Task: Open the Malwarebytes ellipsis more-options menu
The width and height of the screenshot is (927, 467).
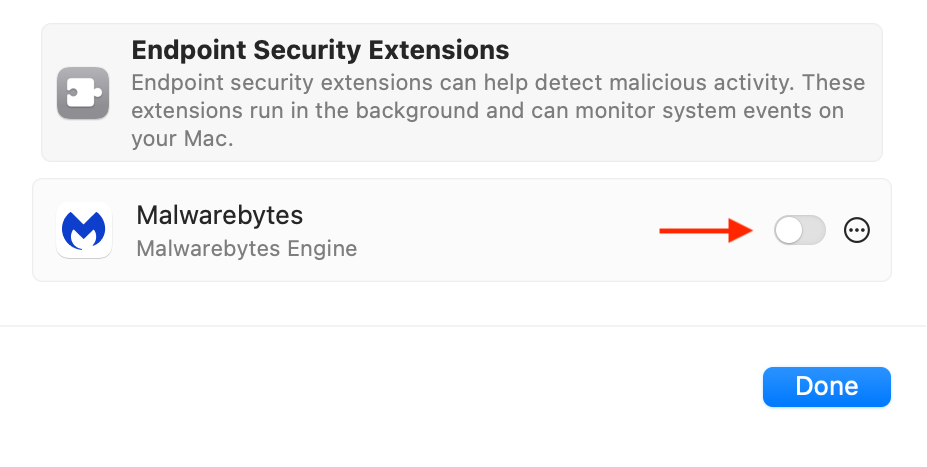Action: click(x=857, y=231)
